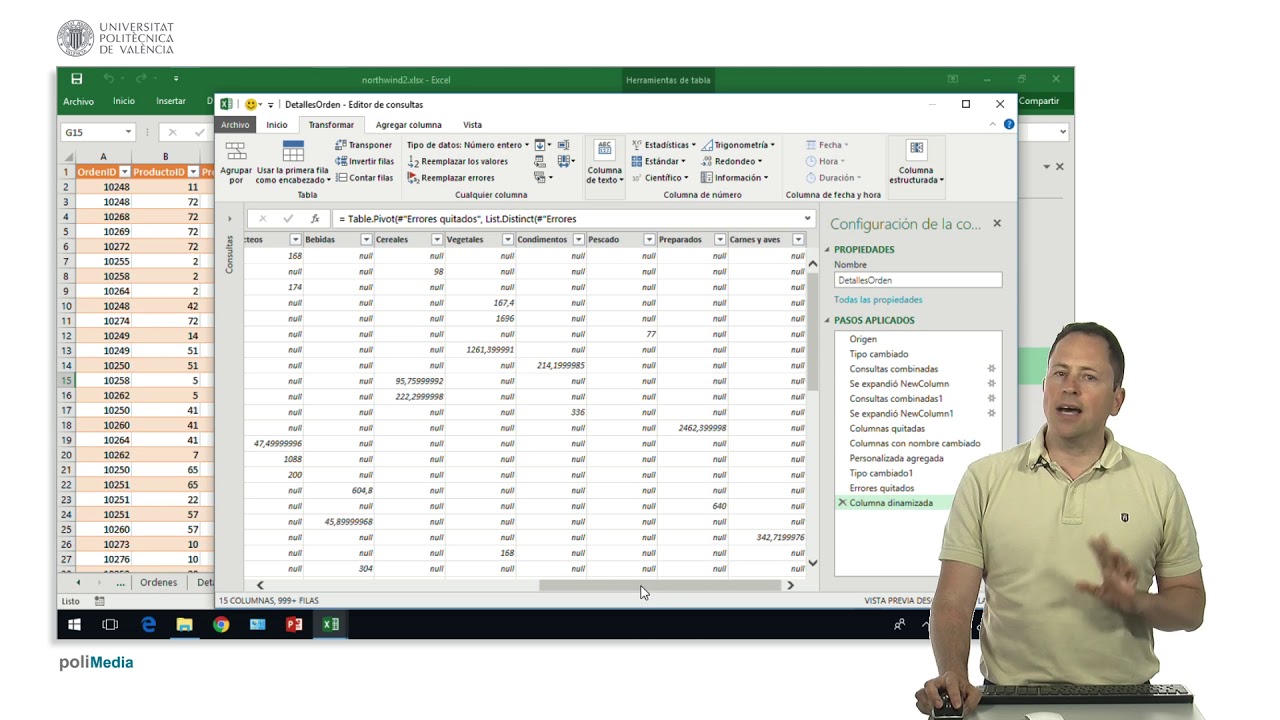Screen dimensions: 1280x720
Task: Open settings gear for Consultas combinadas
Action: [992, 369]
